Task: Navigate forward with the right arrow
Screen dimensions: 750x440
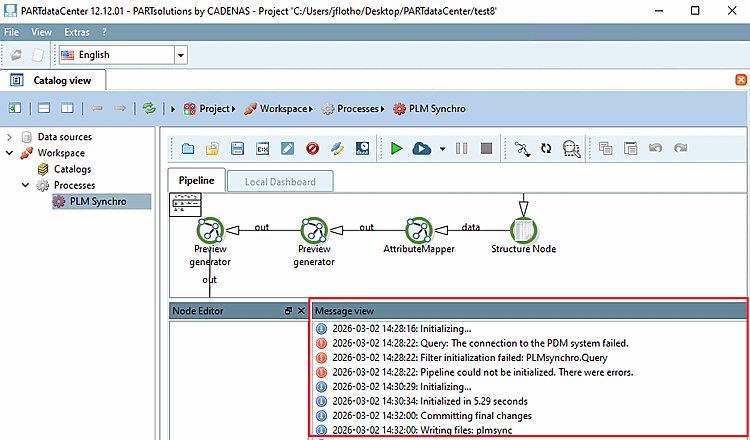Action: click(120, 109)
